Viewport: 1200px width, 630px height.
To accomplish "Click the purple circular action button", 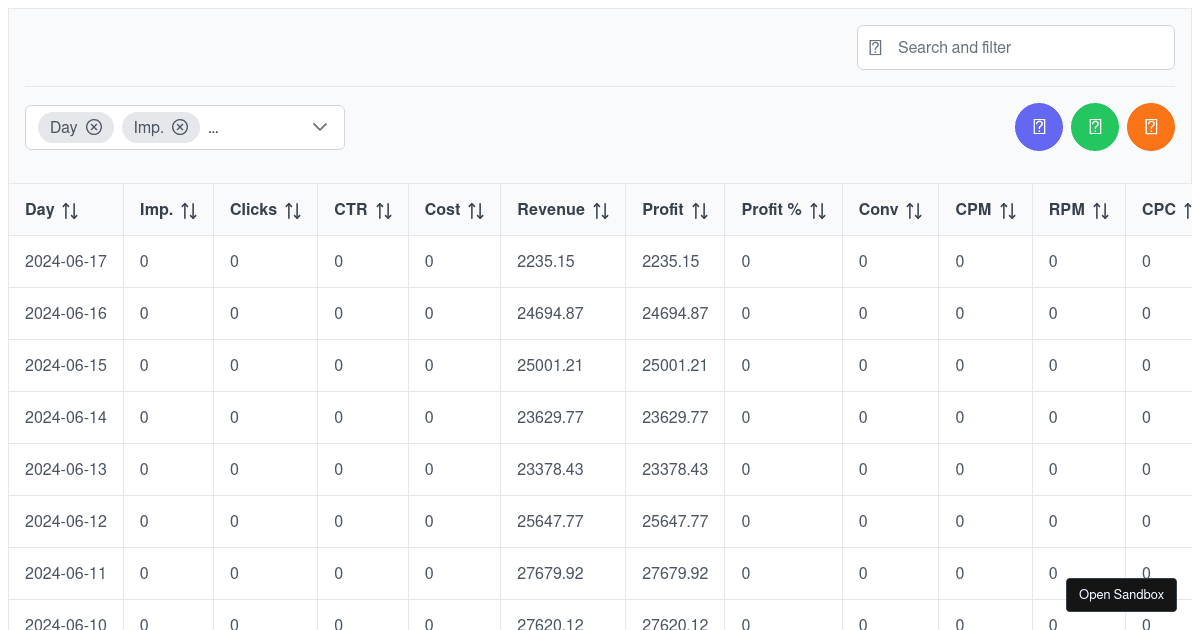I will (x=1038, y=127).
